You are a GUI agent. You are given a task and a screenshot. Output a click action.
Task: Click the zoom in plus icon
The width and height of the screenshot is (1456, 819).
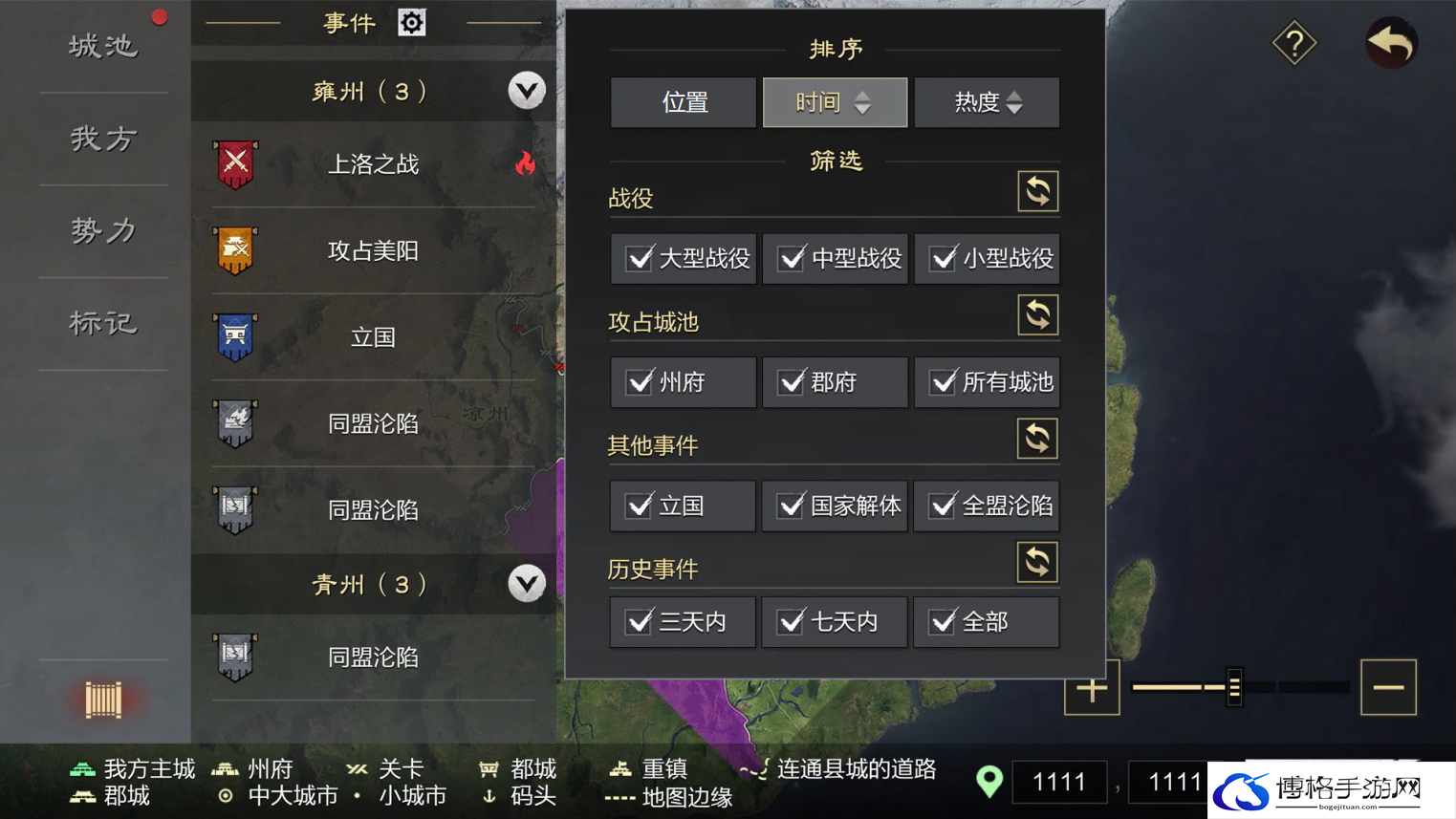(1092, 687)
